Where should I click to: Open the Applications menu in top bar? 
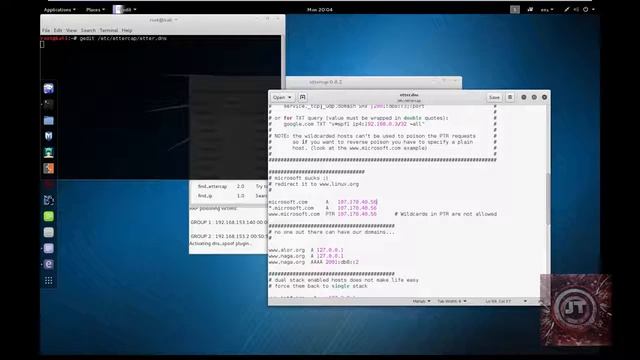click(59, 9)
